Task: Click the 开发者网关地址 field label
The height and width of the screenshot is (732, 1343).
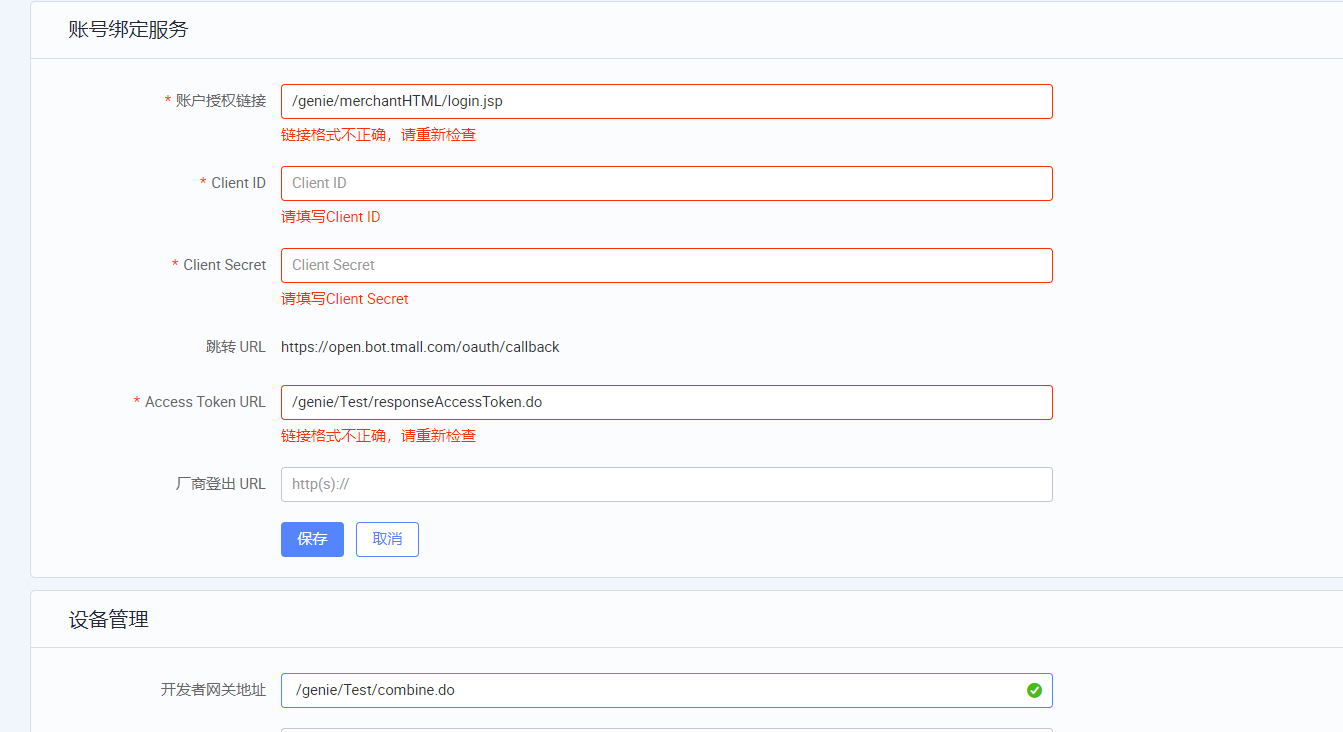Action: point(213,690)
